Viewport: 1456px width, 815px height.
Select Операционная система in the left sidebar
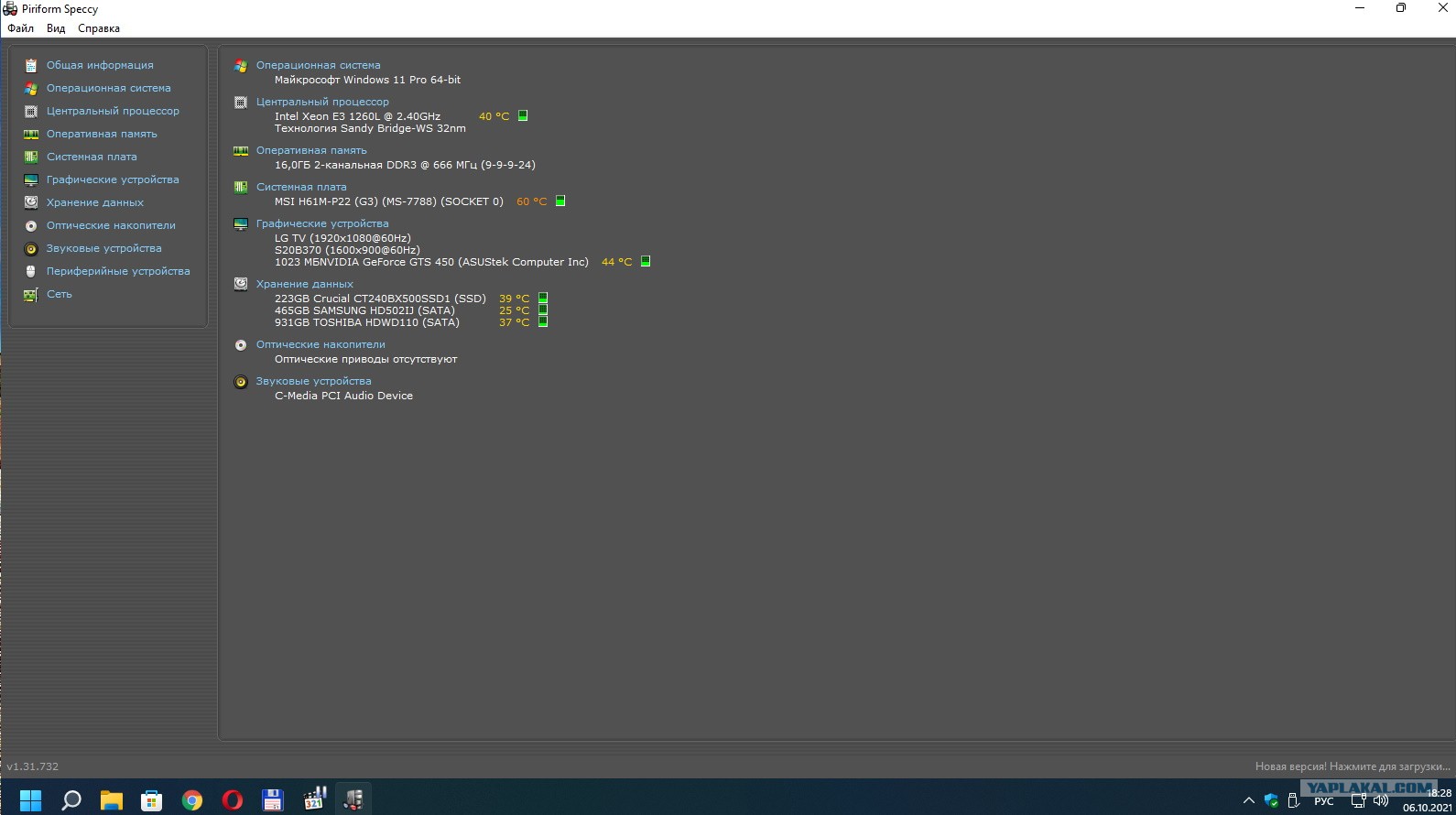[108, 88]
